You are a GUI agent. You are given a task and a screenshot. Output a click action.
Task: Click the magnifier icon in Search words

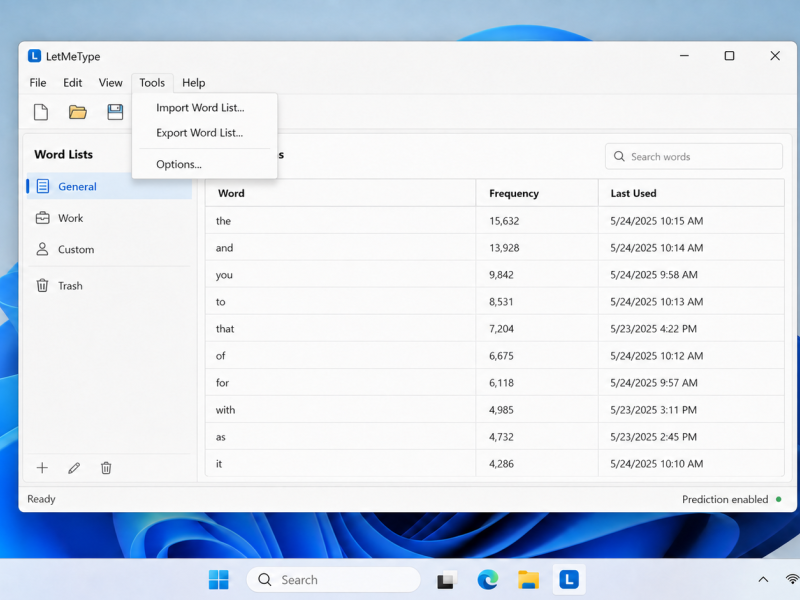619,156
